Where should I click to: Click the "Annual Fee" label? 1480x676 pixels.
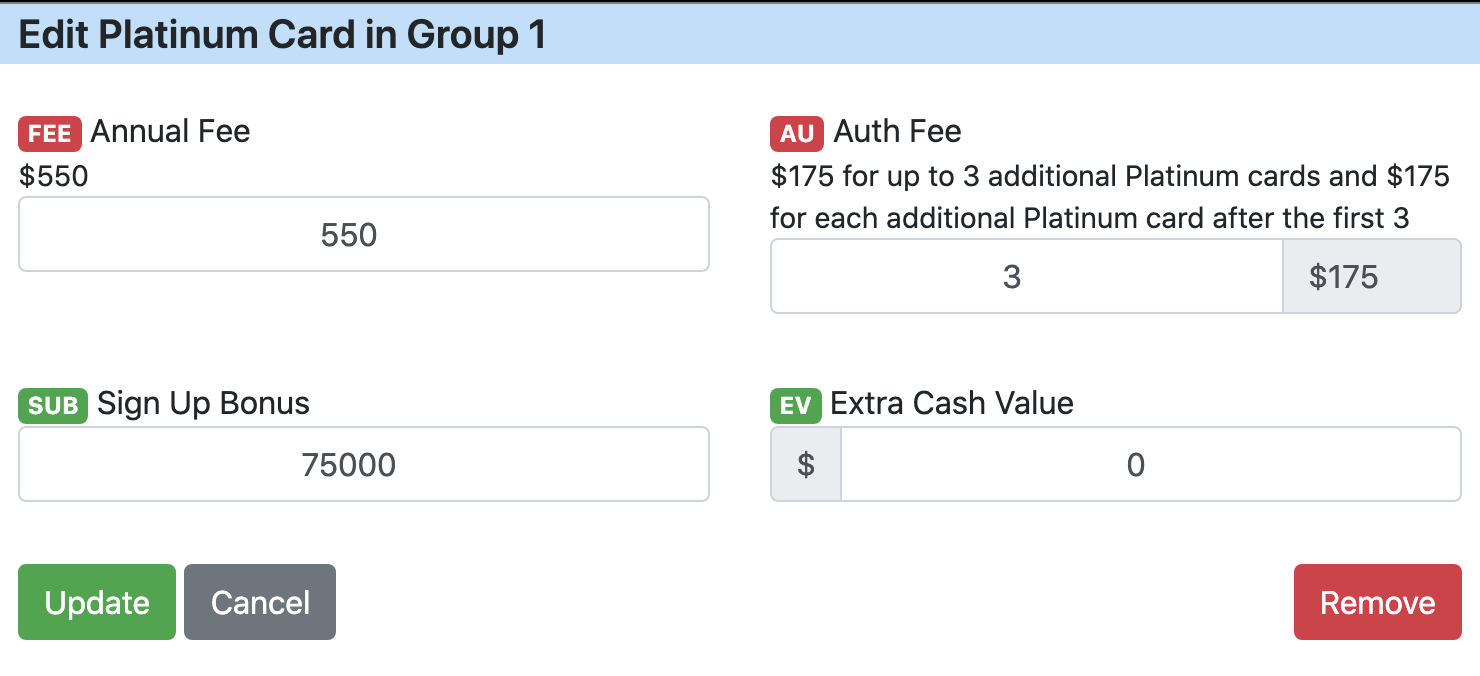171,131
